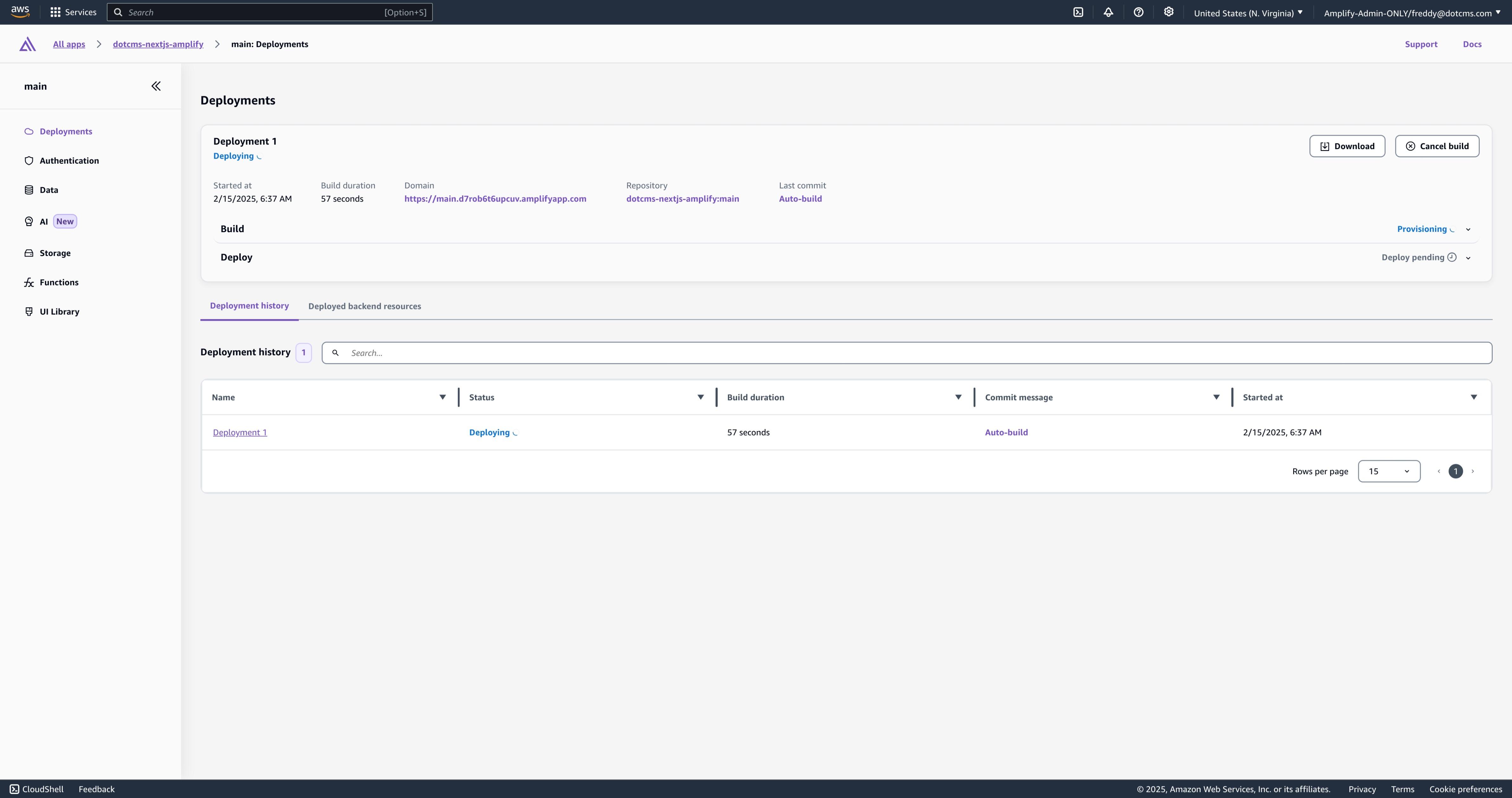Expand the Build step status details
The width and height of the screenshot is (1512, 798).
pos(1469,229)
